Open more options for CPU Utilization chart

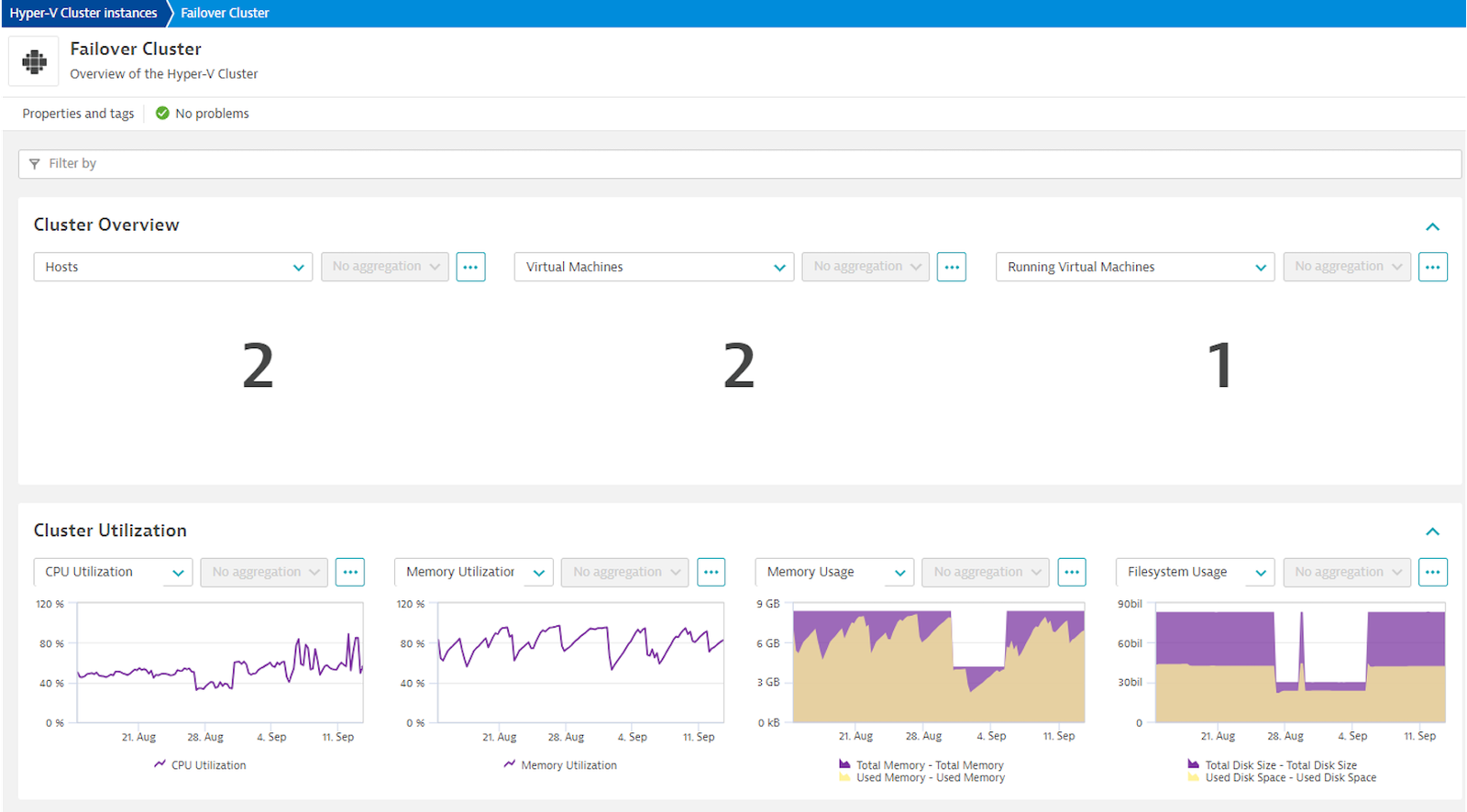coord(350,572)
